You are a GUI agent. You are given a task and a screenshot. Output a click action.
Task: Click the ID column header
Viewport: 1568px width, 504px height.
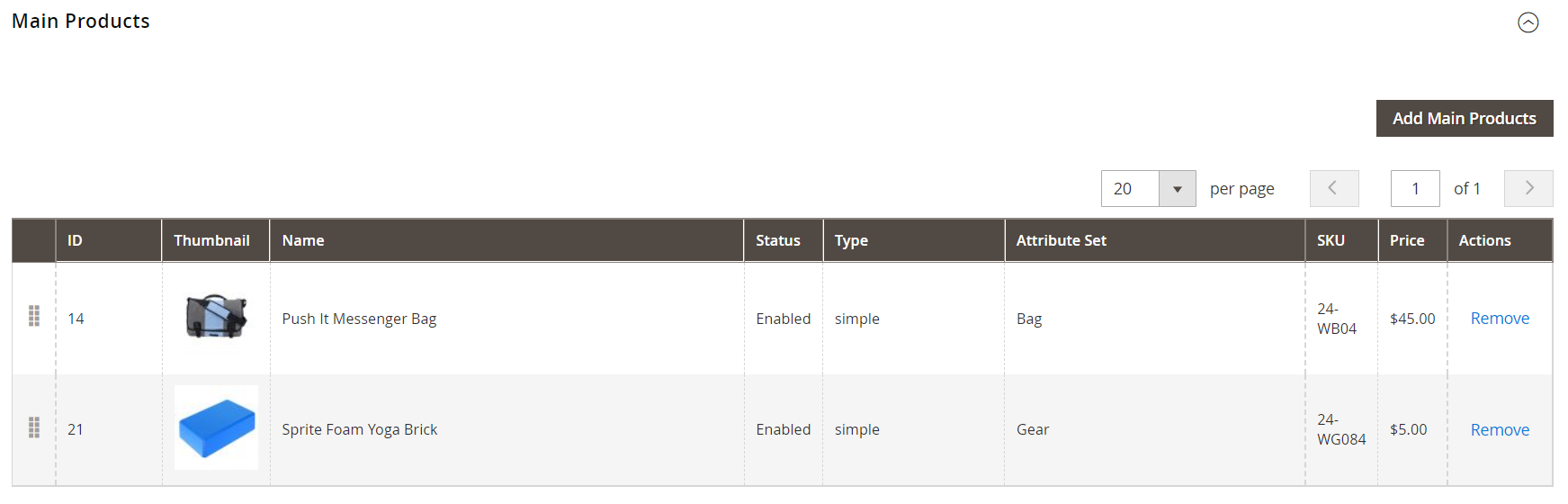(x=75, y=240)
